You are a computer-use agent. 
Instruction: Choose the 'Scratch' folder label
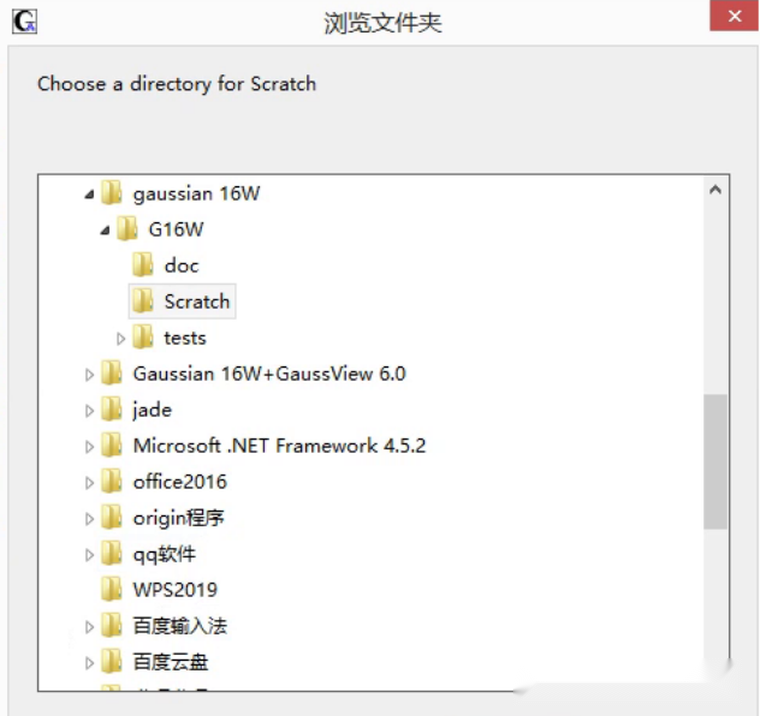coord(197,302)
